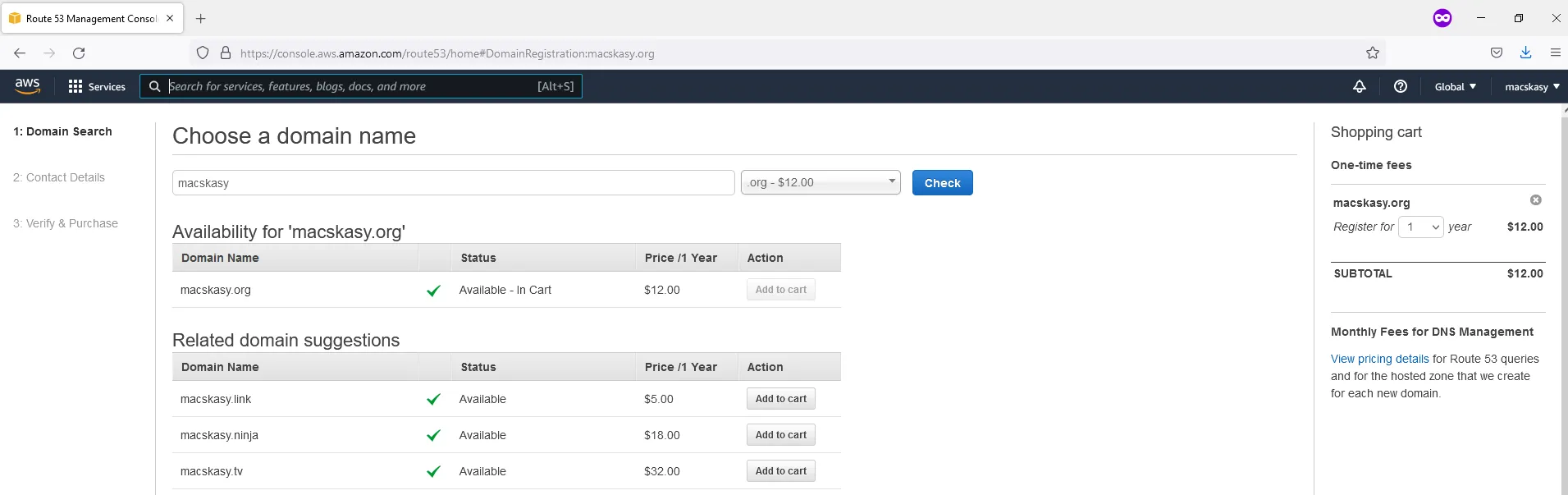Click the green checkmark for macskasy.org
The width and height of the screenshot is (1568, 495).
coord(434,291)
